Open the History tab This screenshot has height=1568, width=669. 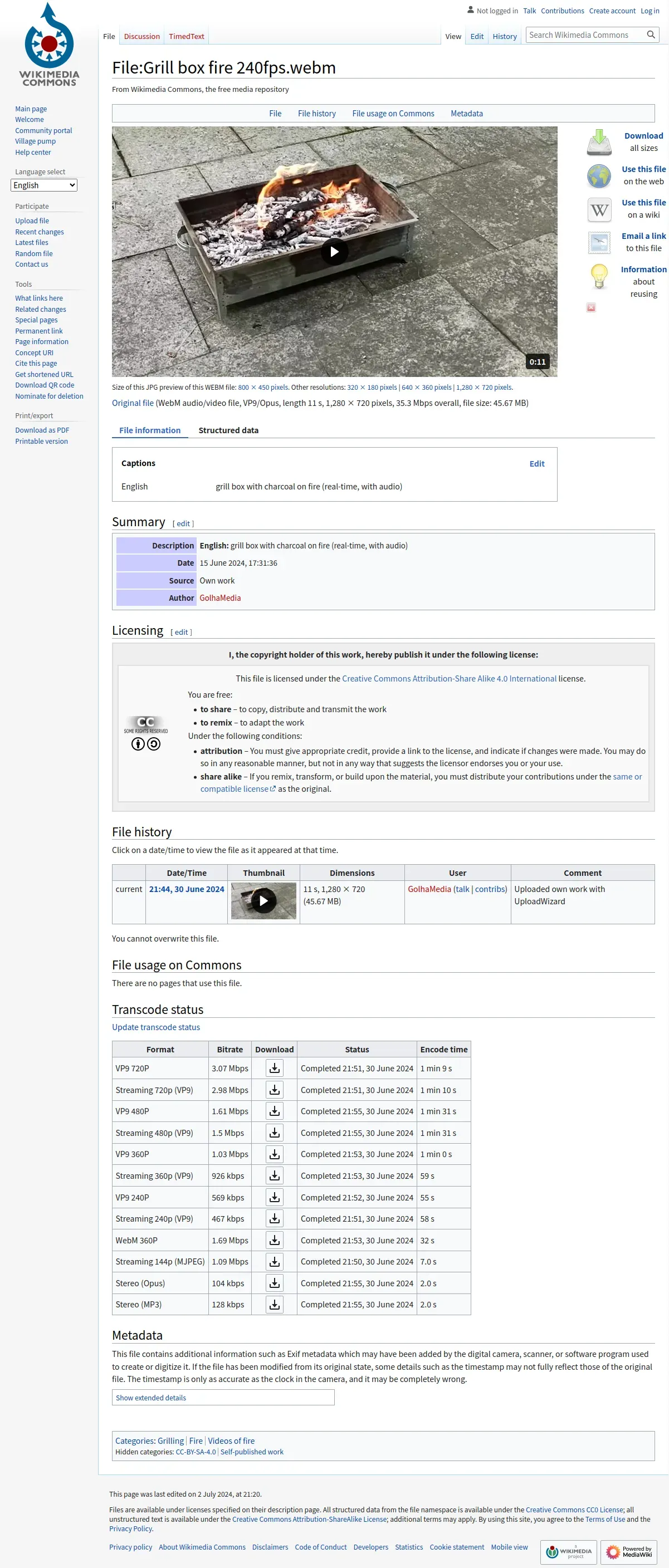coord(505,37)
